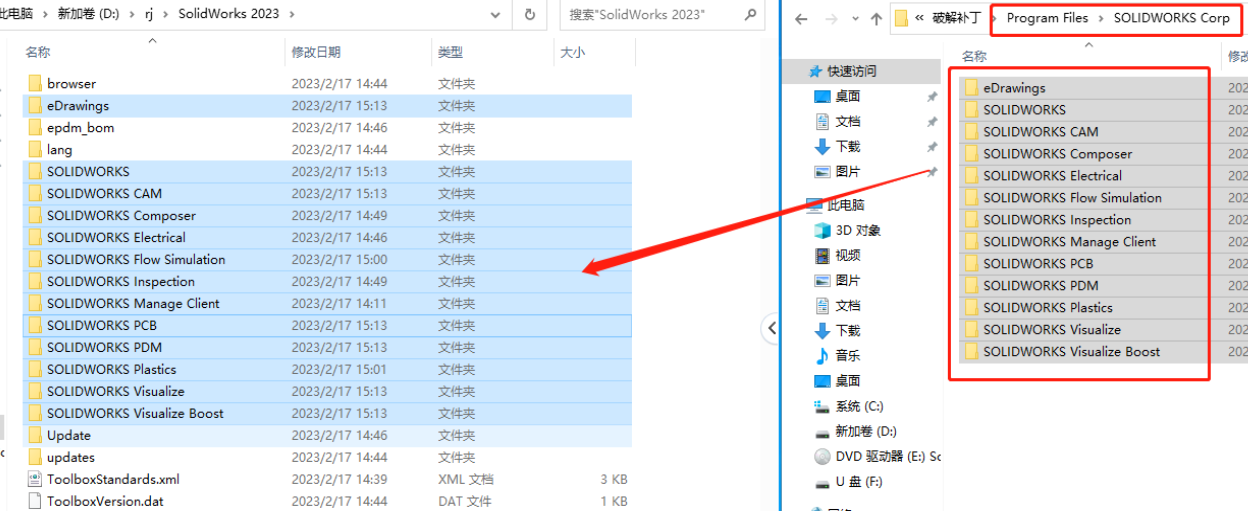Select SOLIDWORKS Plastics in left window
Screen dimensions: 1248x511
[x=327, y=370]
